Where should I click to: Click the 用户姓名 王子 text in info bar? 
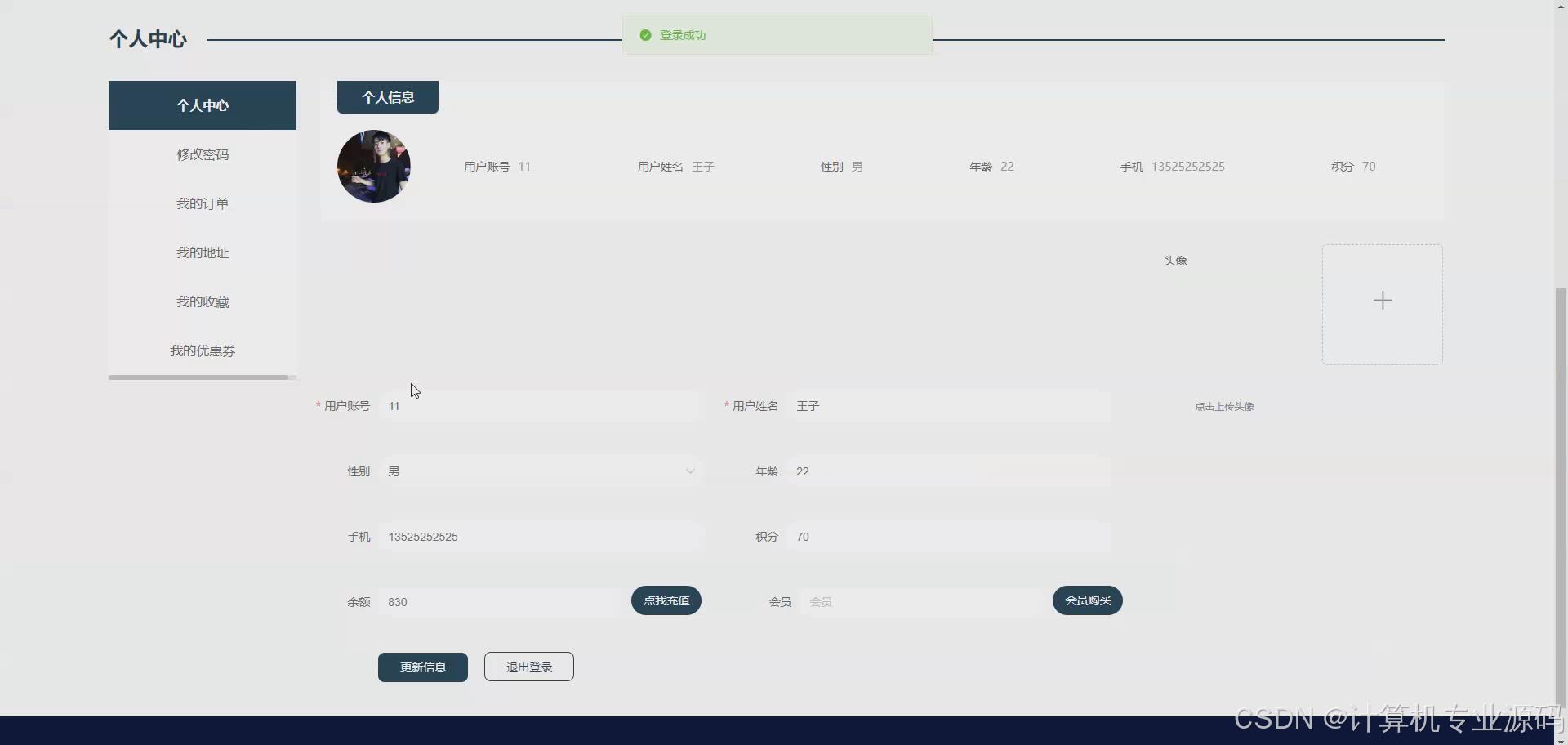[676, 167]
